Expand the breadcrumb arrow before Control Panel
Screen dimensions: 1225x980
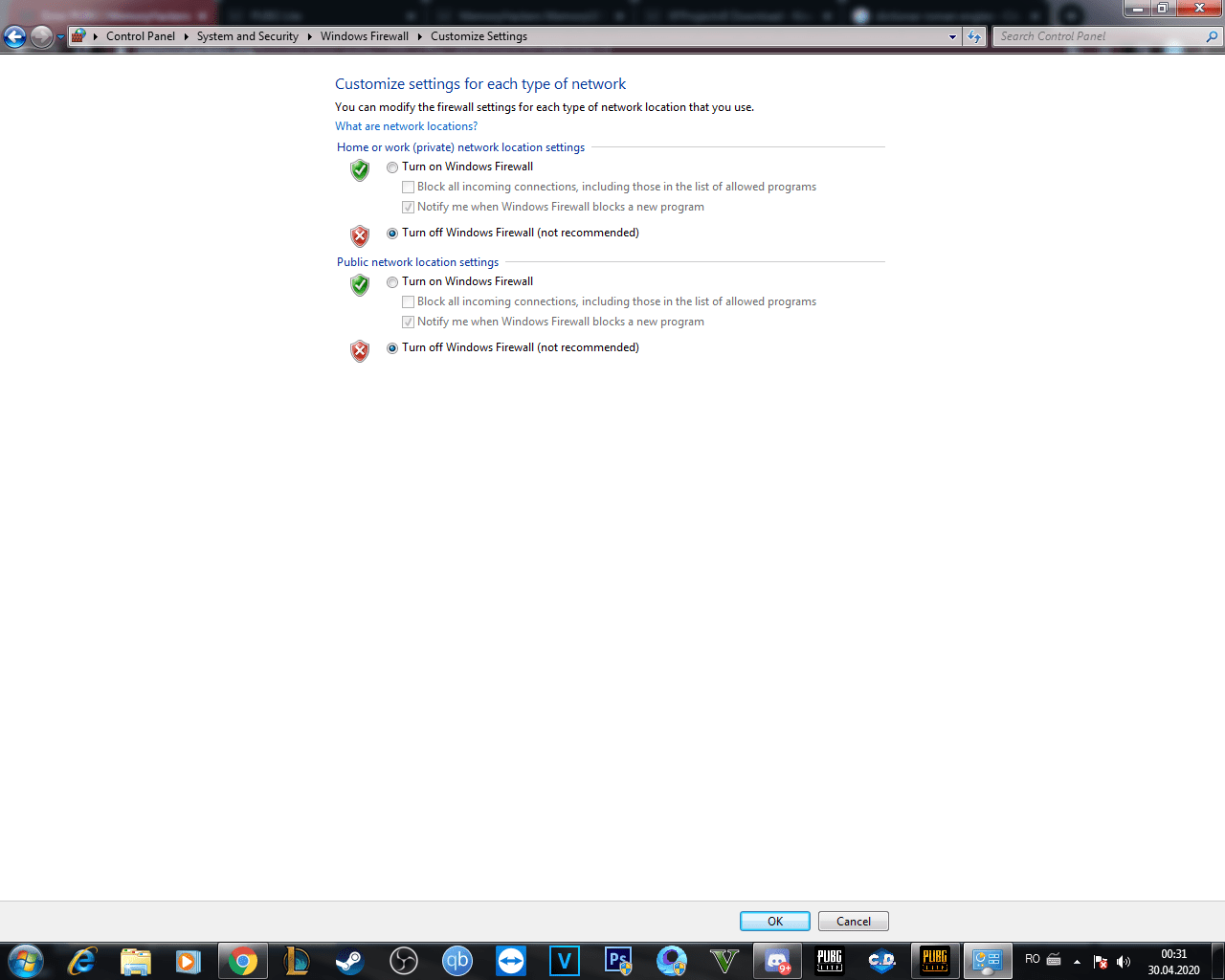click(96, 36)
